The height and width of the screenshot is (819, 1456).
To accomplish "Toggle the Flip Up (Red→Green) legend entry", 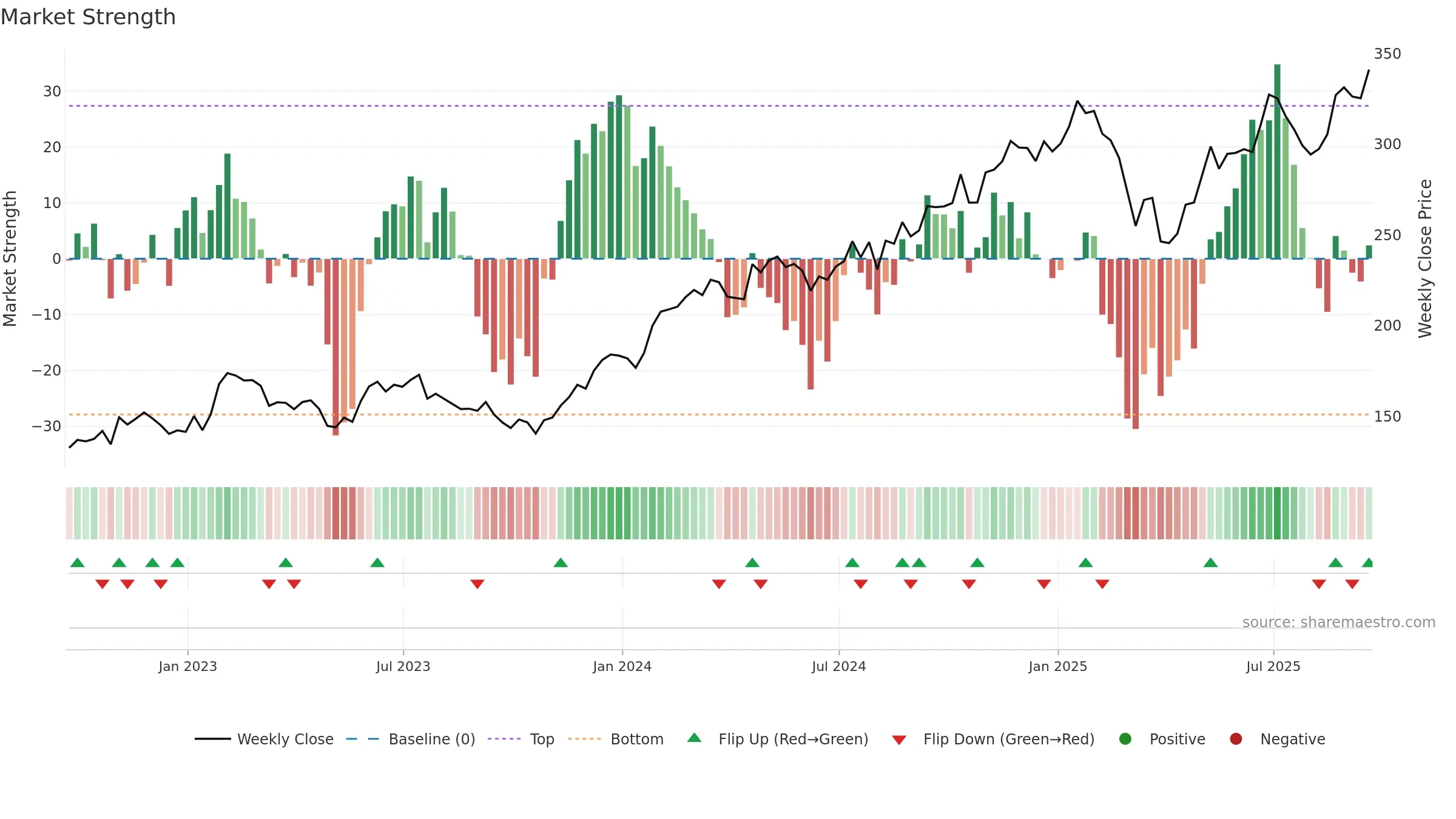I will (778, 739).
